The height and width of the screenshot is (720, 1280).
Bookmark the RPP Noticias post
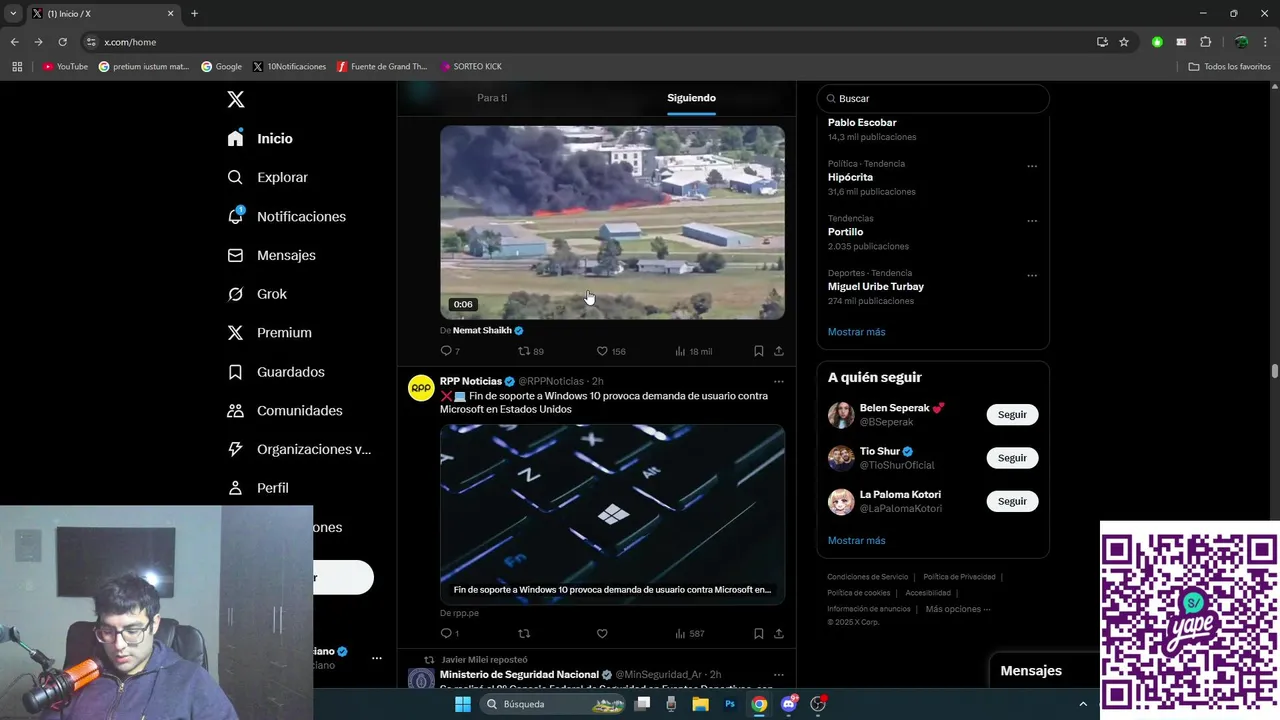click(759, 633)
